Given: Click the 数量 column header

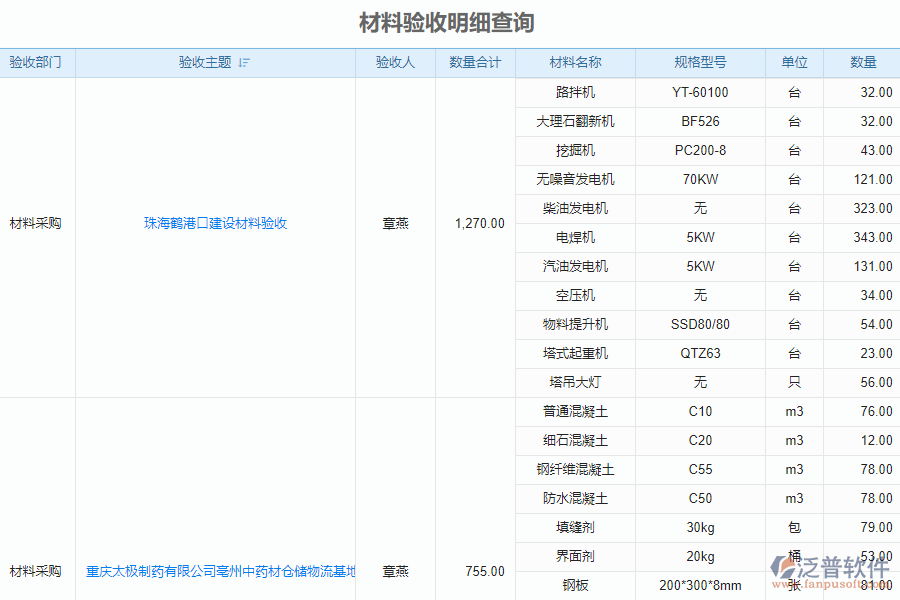Looking at the screenshot, I should (x=861, y=62).
